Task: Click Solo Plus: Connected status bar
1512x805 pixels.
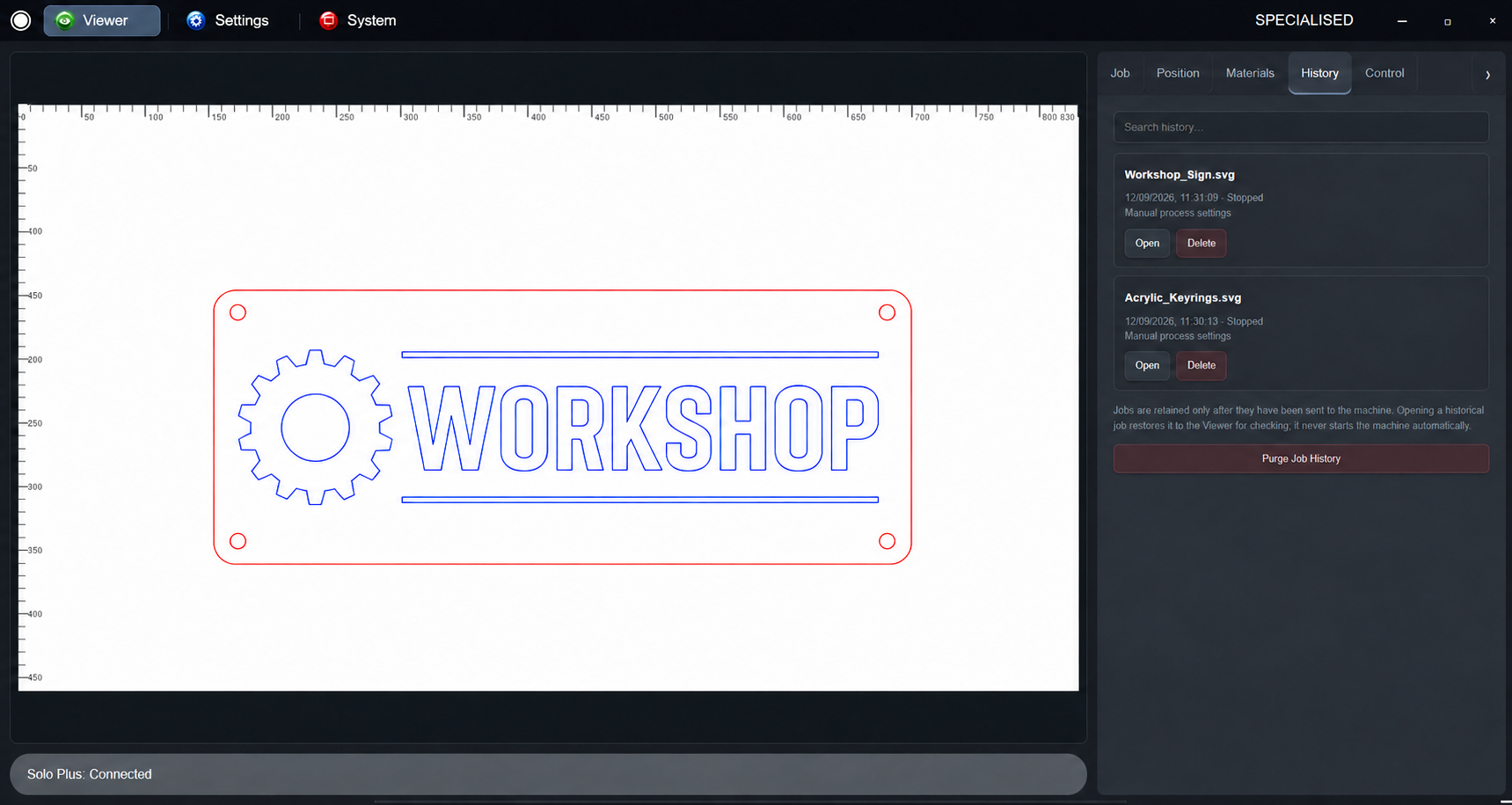Action: click(x=548, y=774)
